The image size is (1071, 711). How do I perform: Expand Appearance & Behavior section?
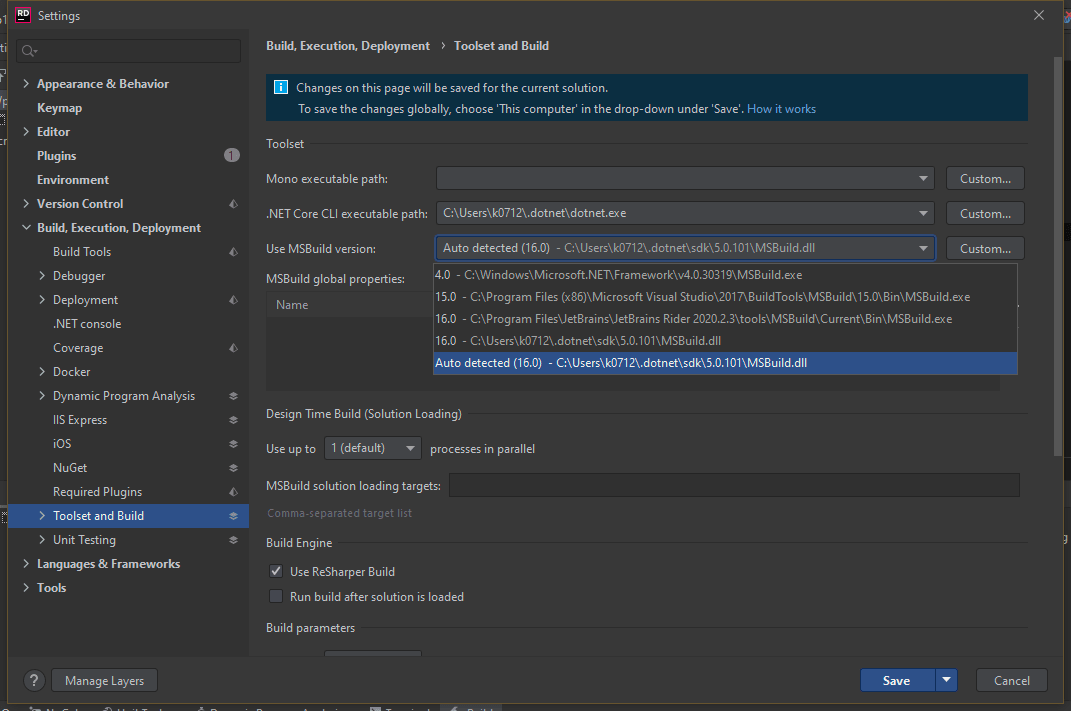26,83
